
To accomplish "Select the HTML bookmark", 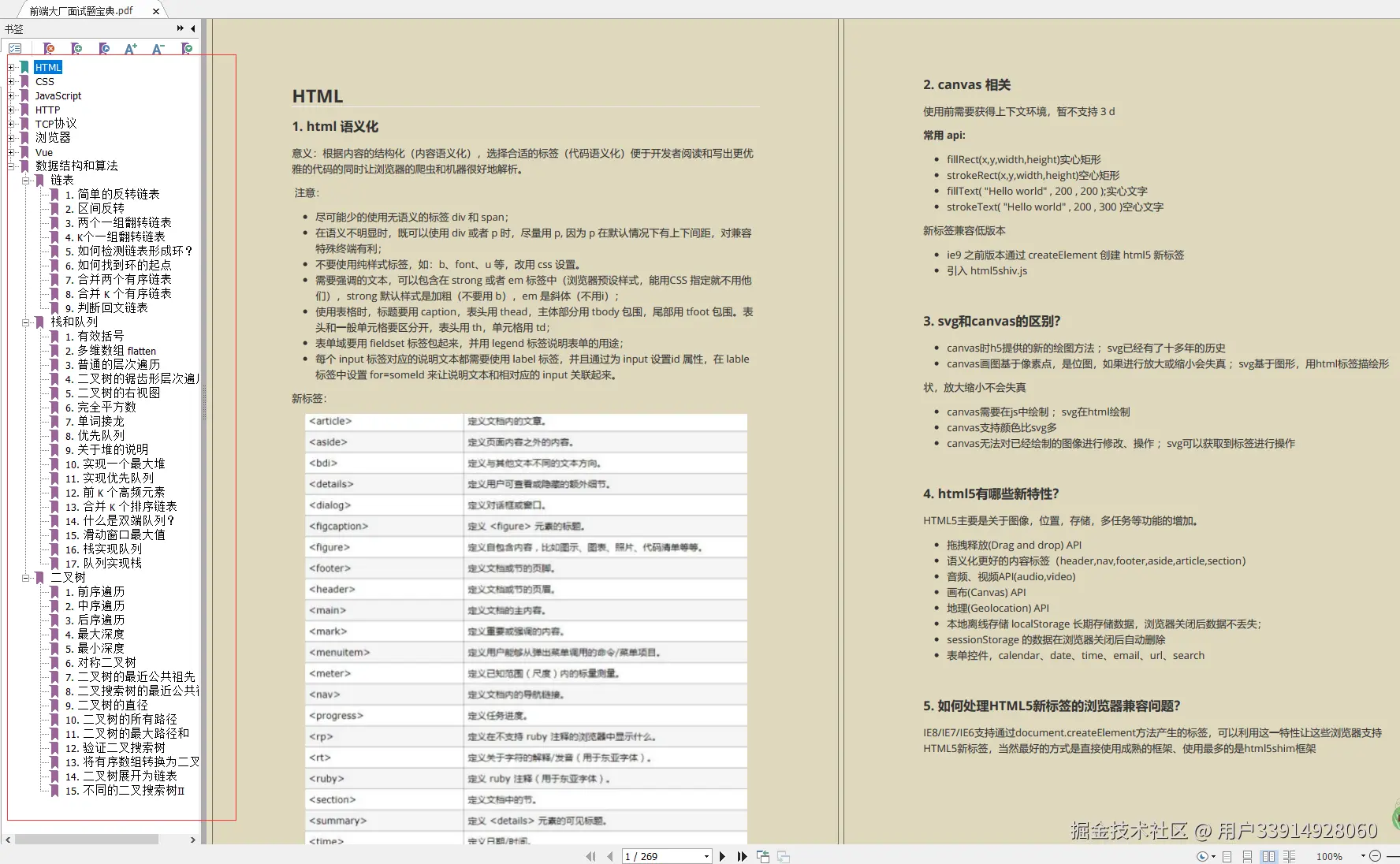I will [48, 68].
